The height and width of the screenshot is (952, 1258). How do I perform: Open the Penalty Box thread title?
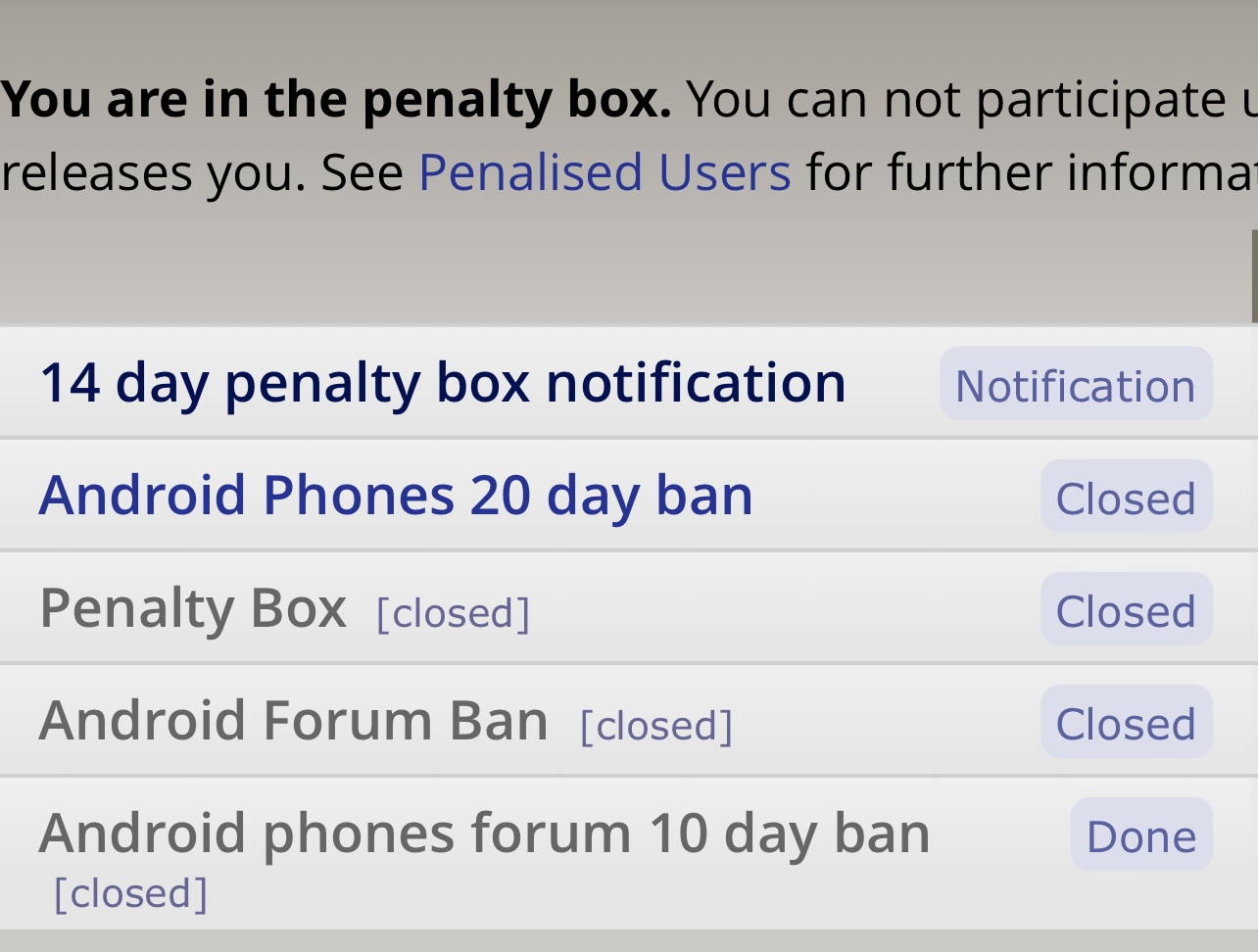193,608
